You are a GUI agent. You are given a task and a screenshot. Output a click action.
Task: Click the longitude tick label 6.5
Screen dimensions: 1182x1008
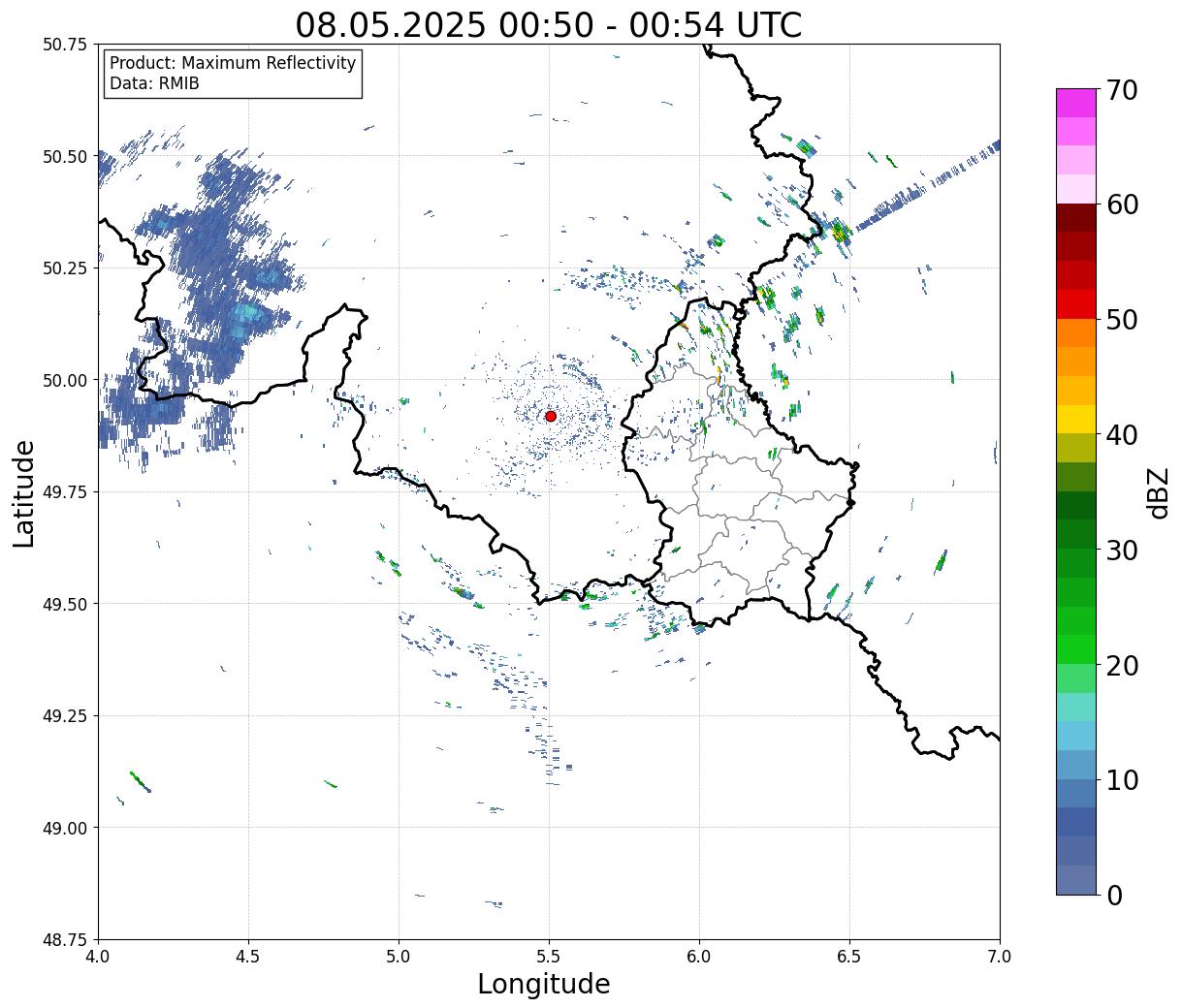click(x=849, y=957)
